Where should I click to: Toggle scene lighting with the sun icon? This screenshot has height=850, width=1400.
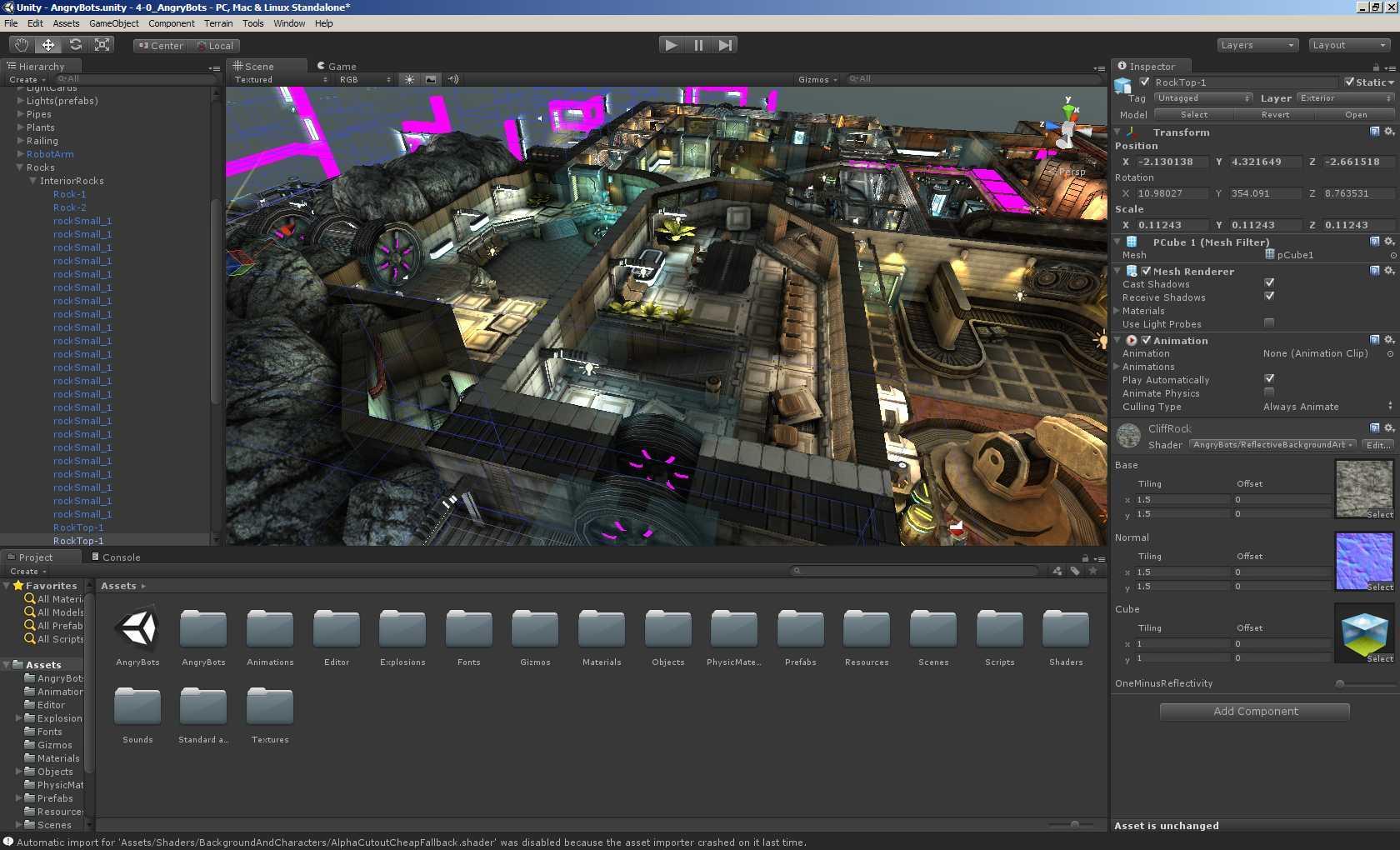pyautogui.click(x=409, y=80)
